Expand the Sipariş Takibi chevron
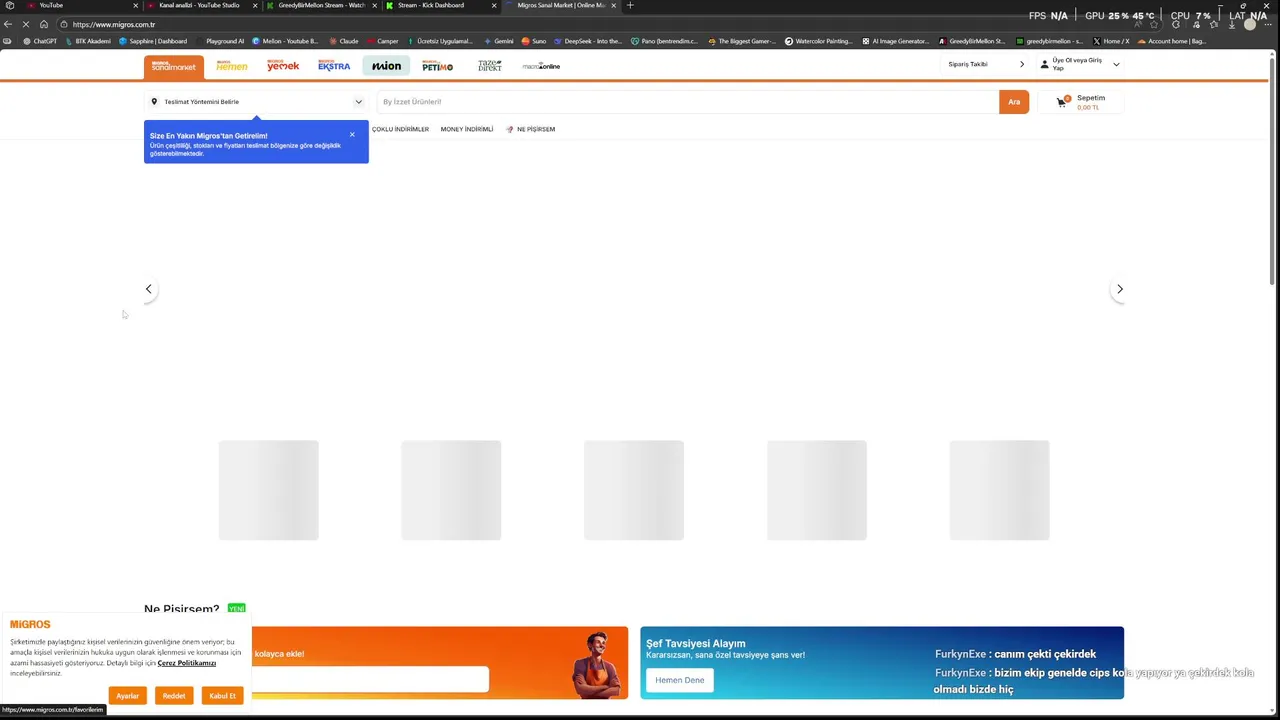The height and width of the screenshot is (720, 1280). pyautogui.click(x=1022, y=64)
